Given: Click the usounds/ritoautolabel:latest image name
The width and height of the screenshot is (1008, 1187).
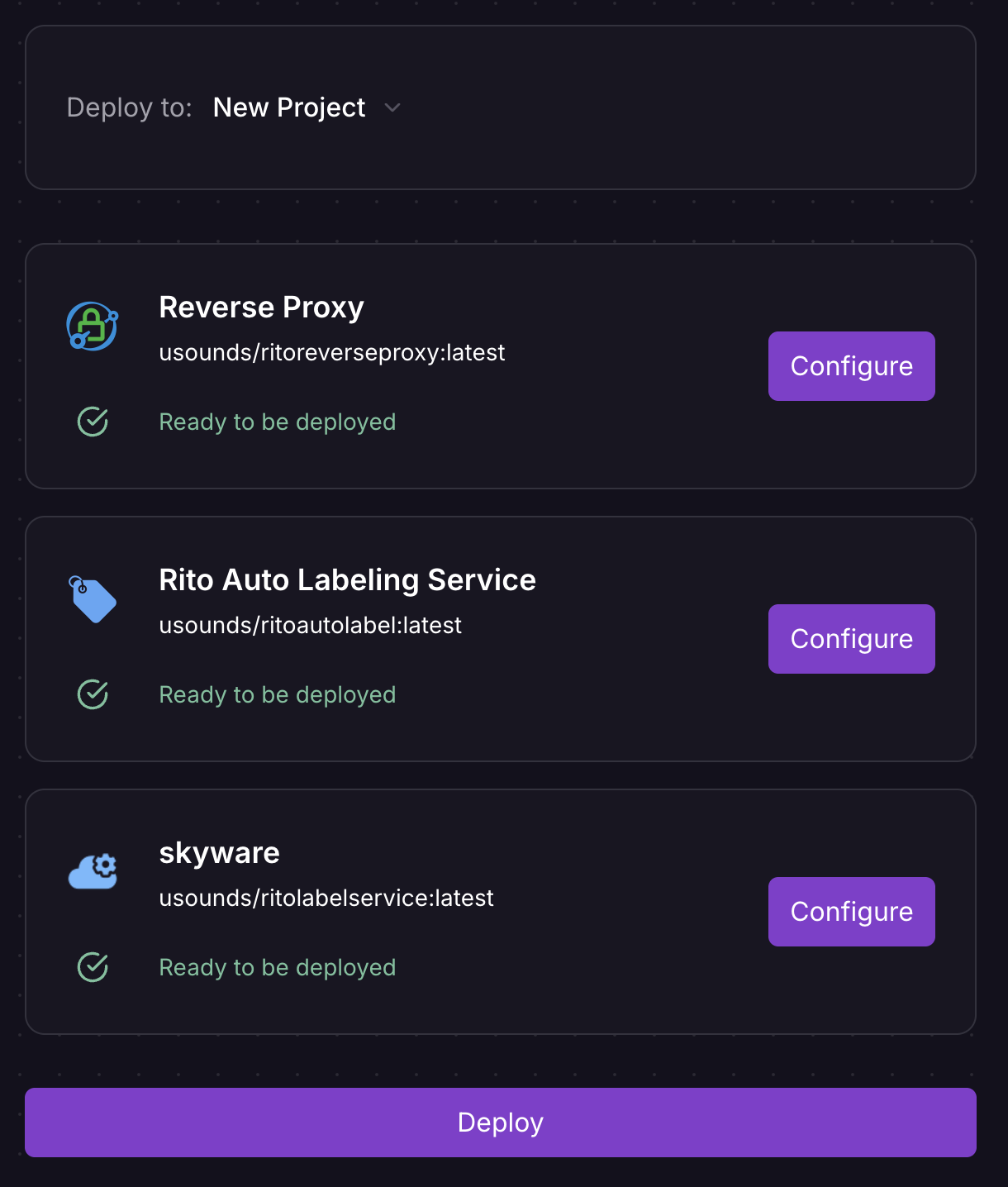Looking at the screenshot, I should coord(310,626).
